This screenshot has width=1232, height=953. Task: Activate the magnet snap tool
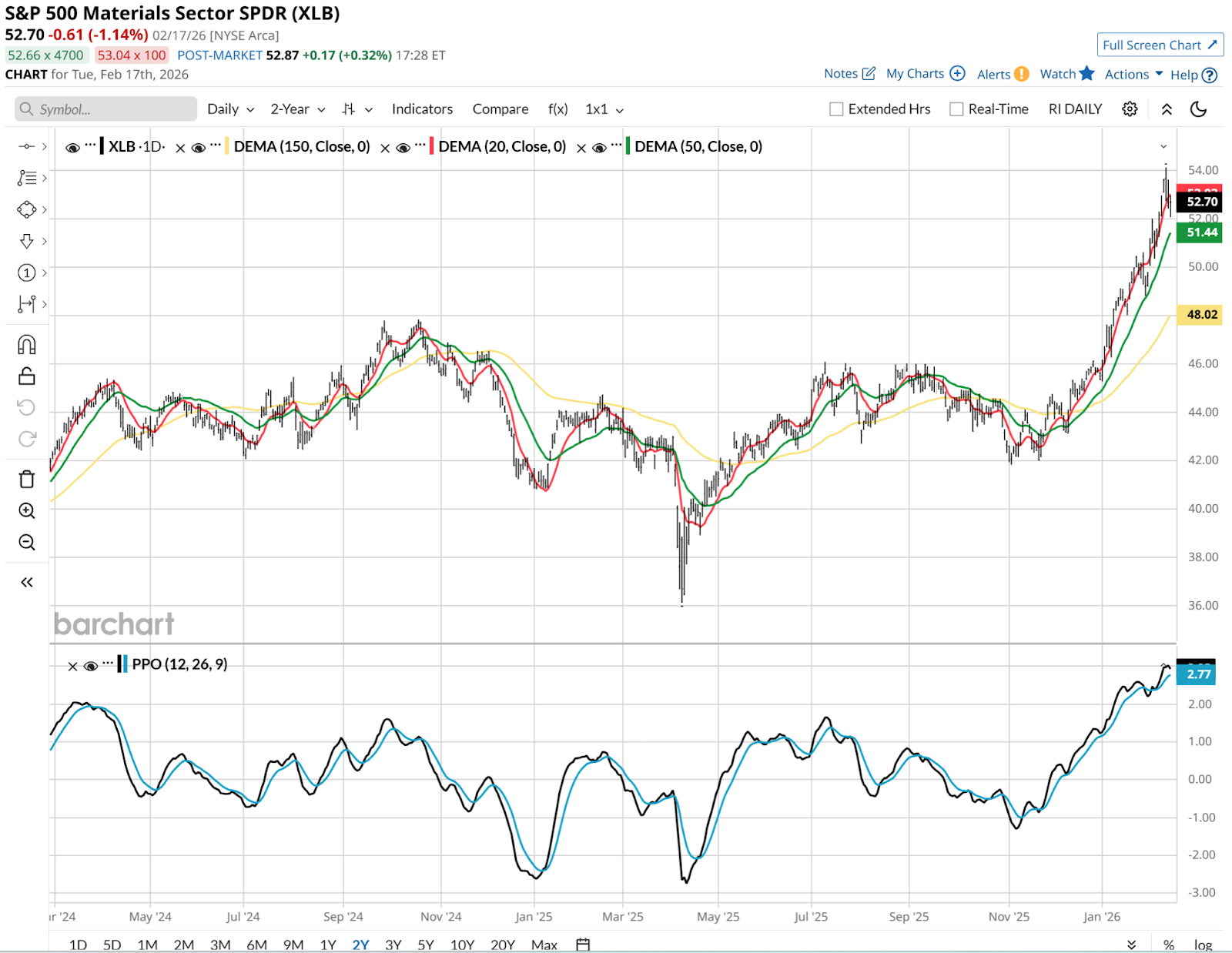pos(27,345)
